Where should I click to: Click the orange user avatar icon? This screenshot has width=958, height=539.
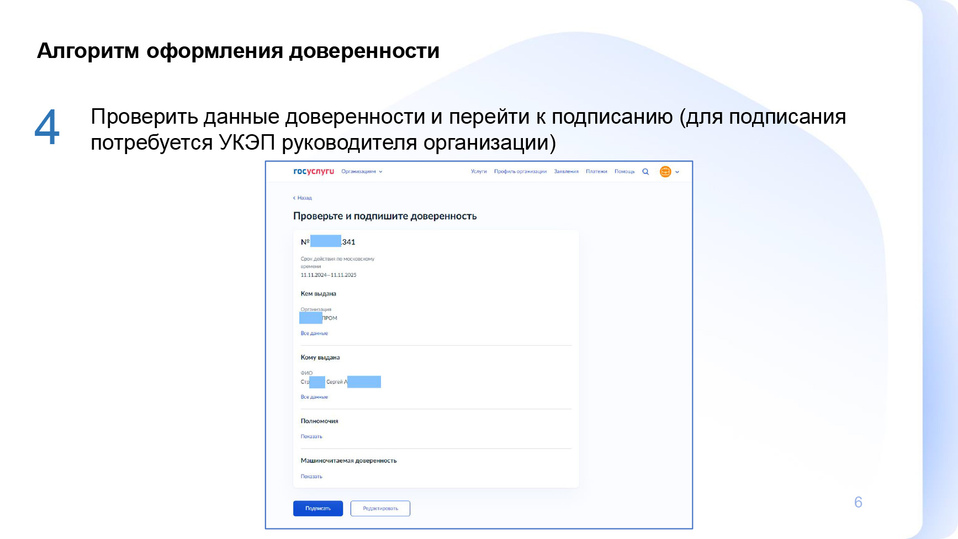point(665,172)
